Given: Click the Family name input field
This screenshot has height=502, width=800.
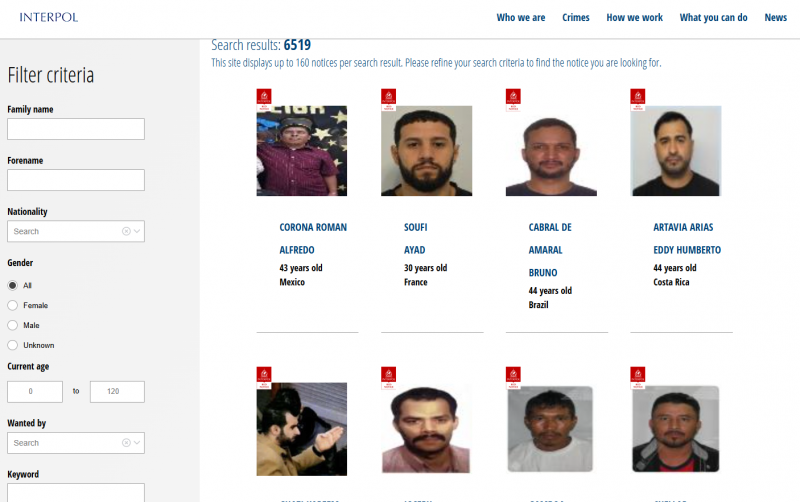Looking at the screenshot, I should pos(76,129).
